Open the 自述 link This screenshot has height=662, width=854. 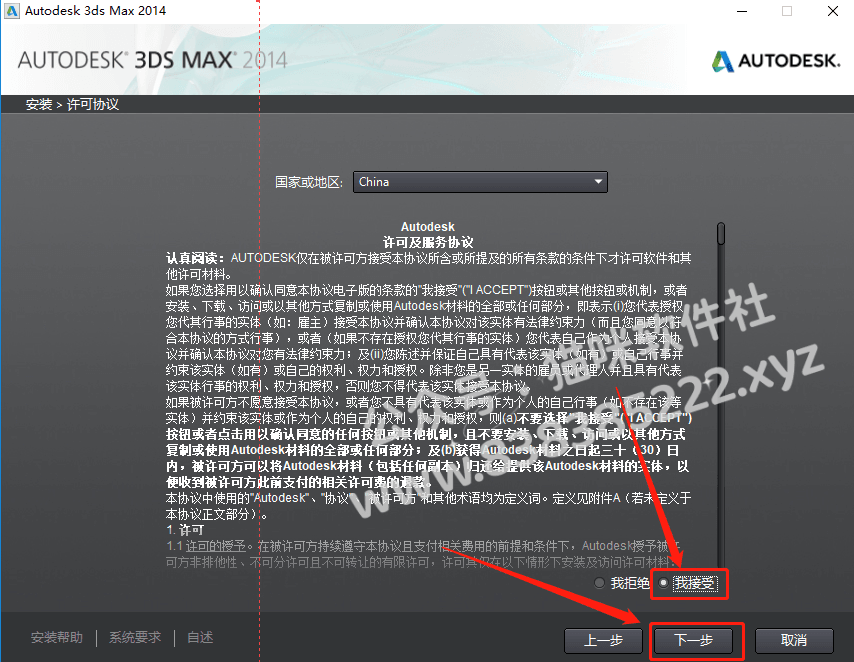click(200, 637)
